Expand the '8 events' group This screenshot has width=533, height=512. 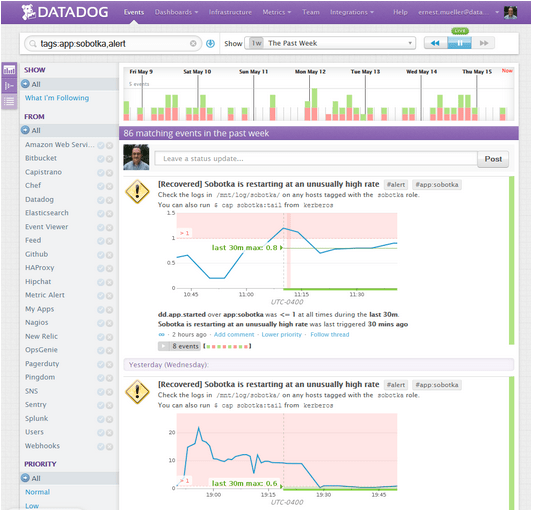179,346
